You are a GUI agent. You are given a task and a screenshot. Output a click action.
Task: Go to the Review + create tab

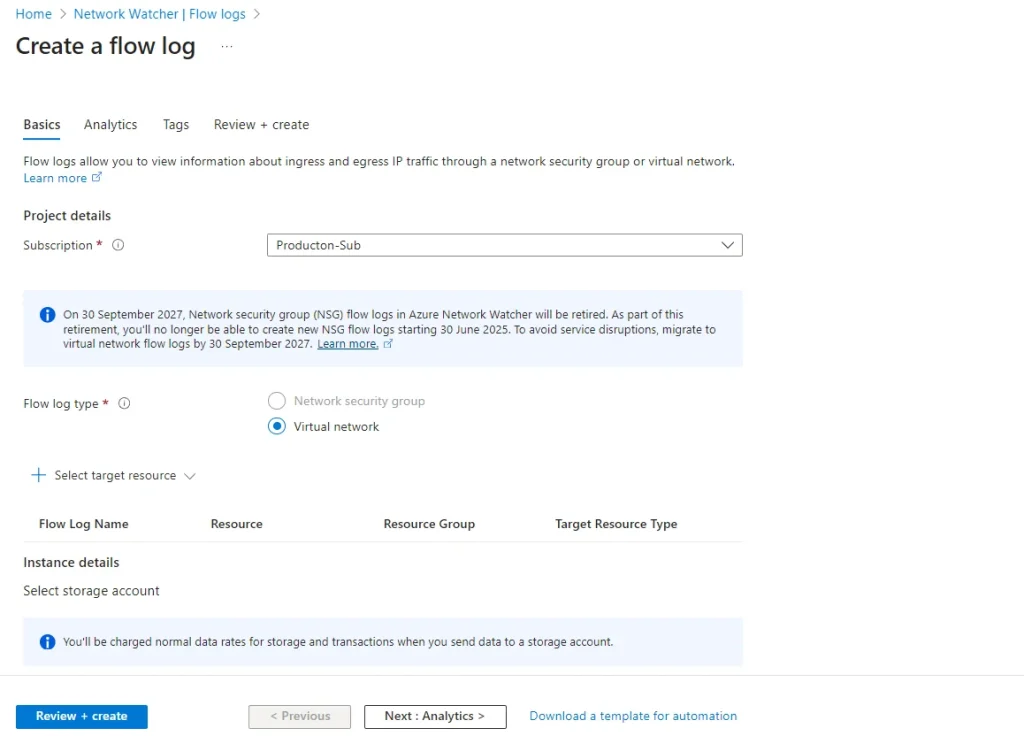(x=261, y=125)
